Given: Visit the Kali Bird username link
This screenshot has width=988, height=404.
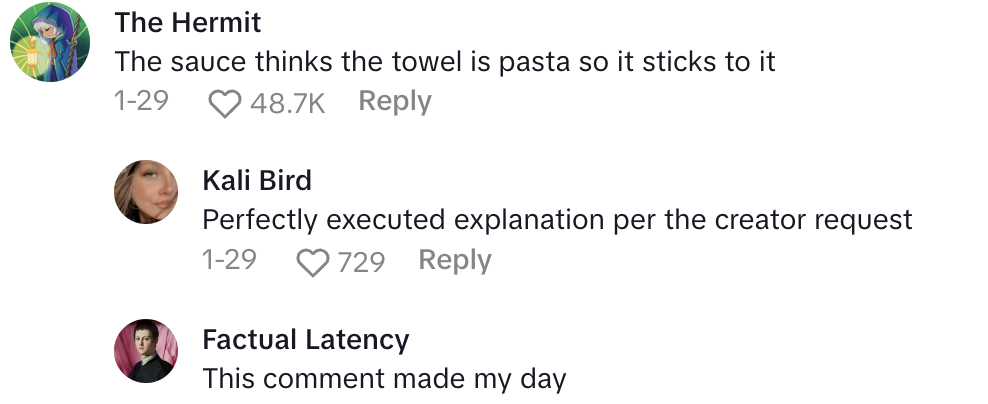Looking at the screenshot, I should point(257,180).
